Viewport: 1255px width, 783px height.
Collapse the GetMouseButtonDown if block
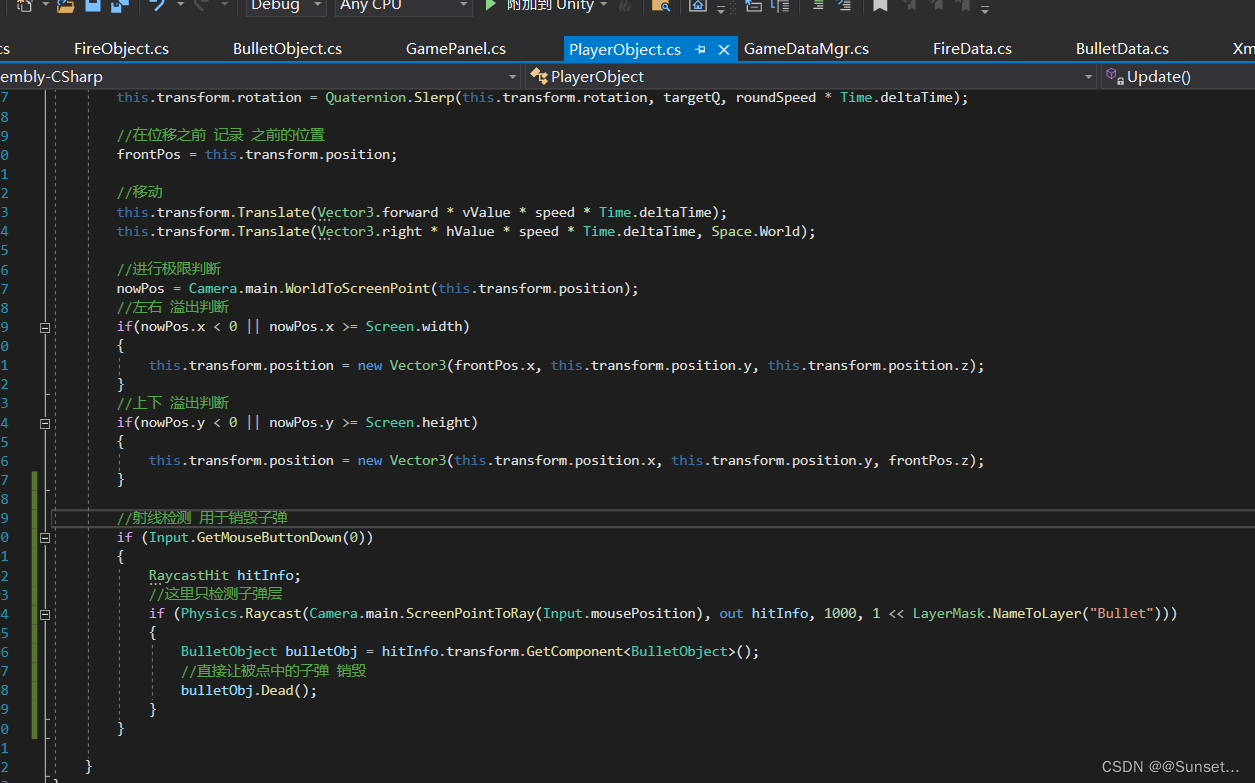click(x=44, y=538)
